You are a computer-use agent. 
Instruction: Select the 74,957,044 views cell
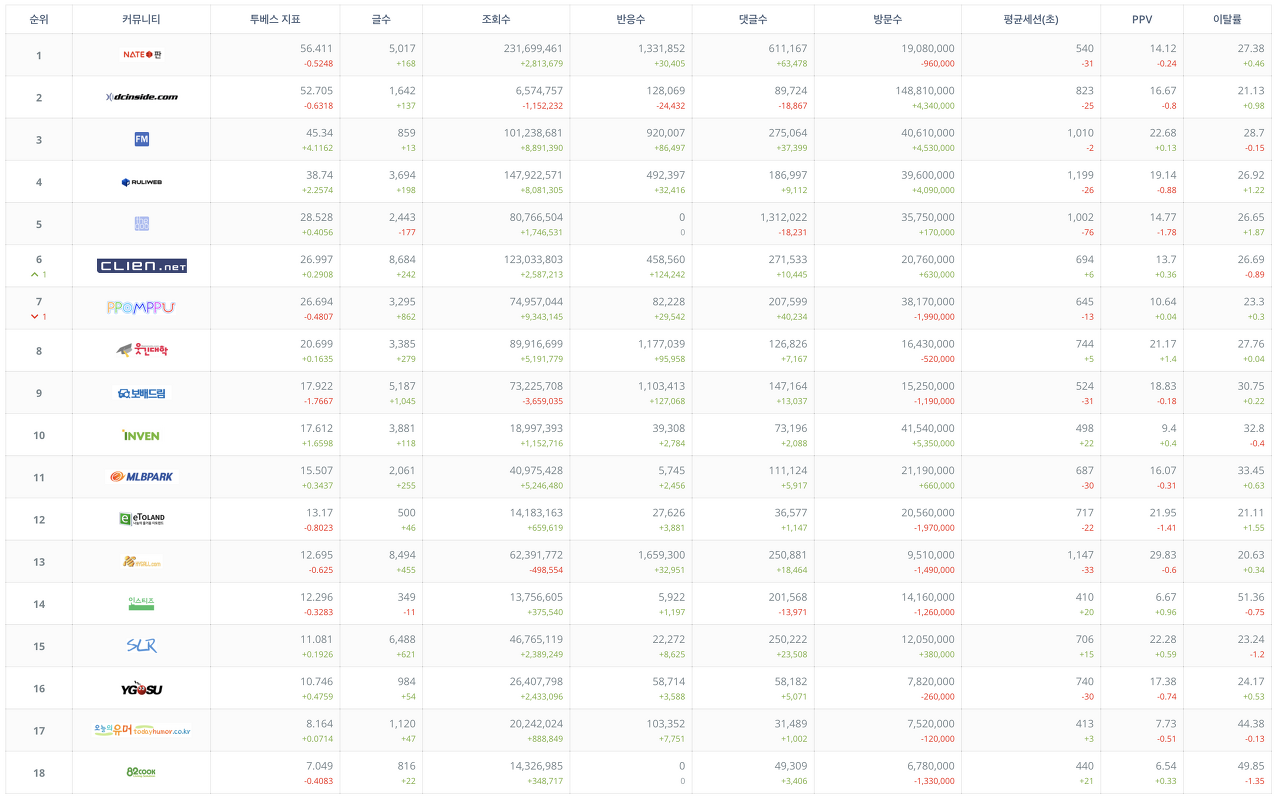[x=536, y=301]
